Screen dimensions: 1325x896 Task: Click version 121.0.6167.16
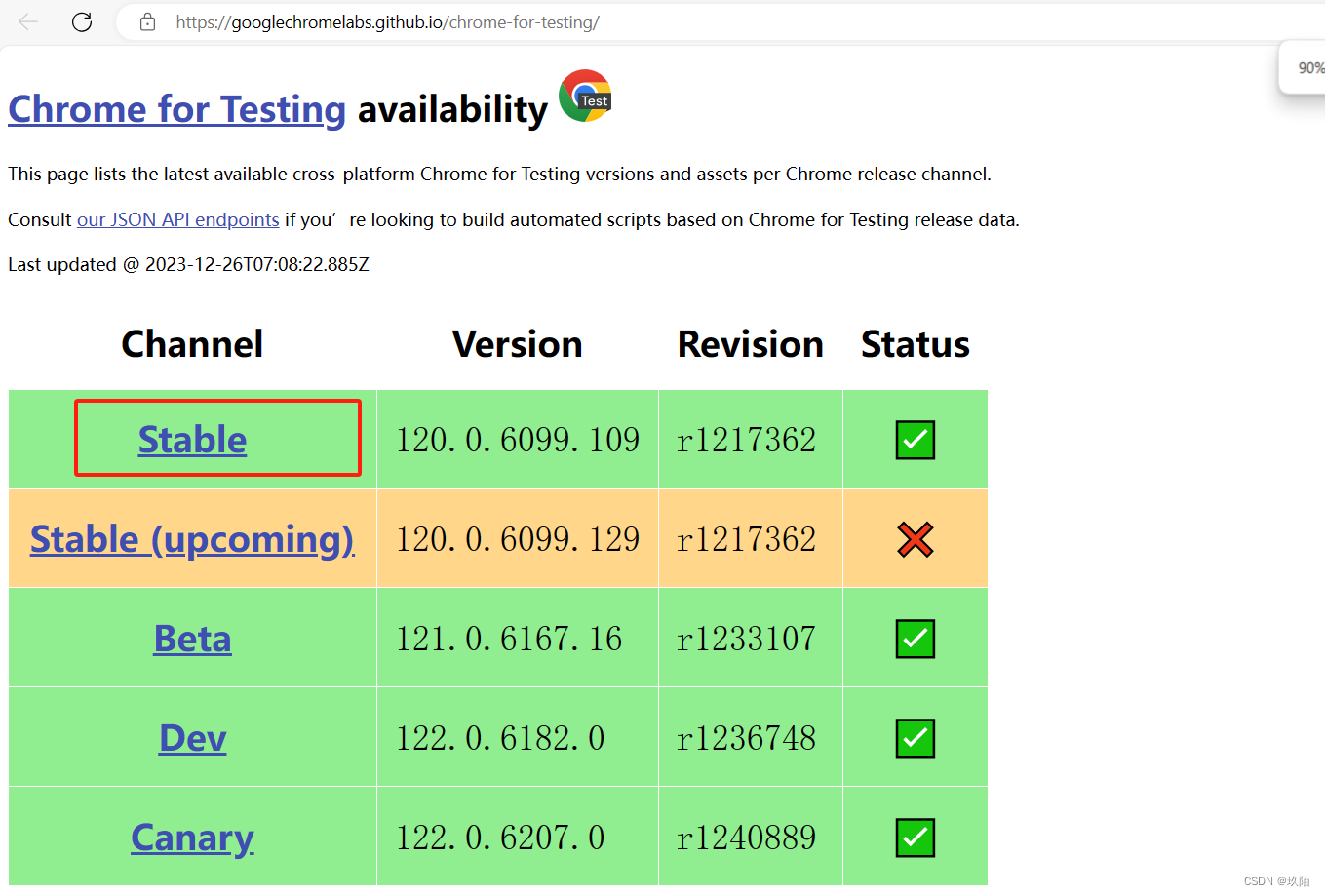(x=509, y=639)
